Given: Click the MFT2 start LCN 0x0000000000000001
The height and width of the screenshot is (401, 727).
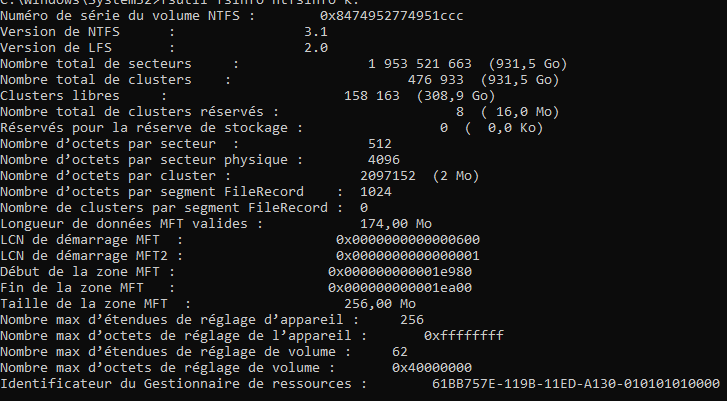Looking at the screenshot, I should [408, 256].
